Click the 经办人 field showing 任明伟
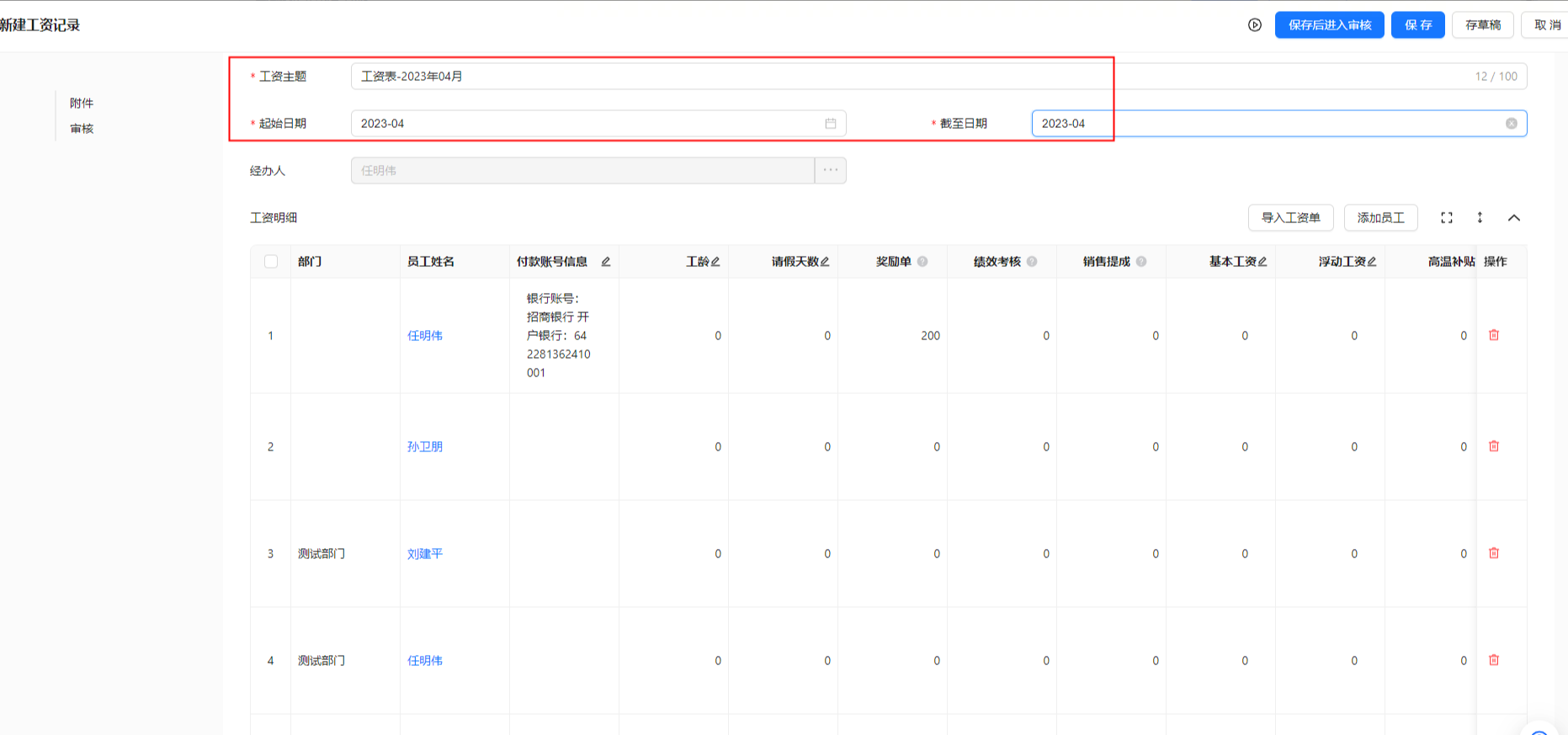The width and height of the screenshot is (1568, 735). pyautogui.click(x=582, y=170)
